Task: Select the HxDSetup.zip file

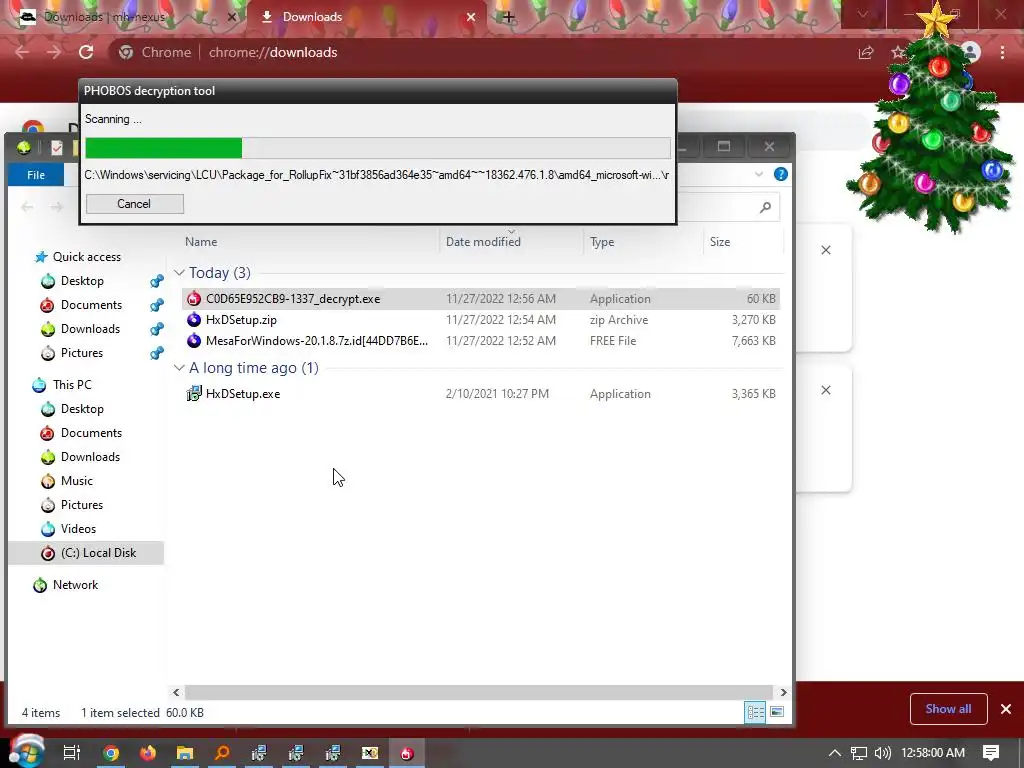Action: click(x=481, y=320)
